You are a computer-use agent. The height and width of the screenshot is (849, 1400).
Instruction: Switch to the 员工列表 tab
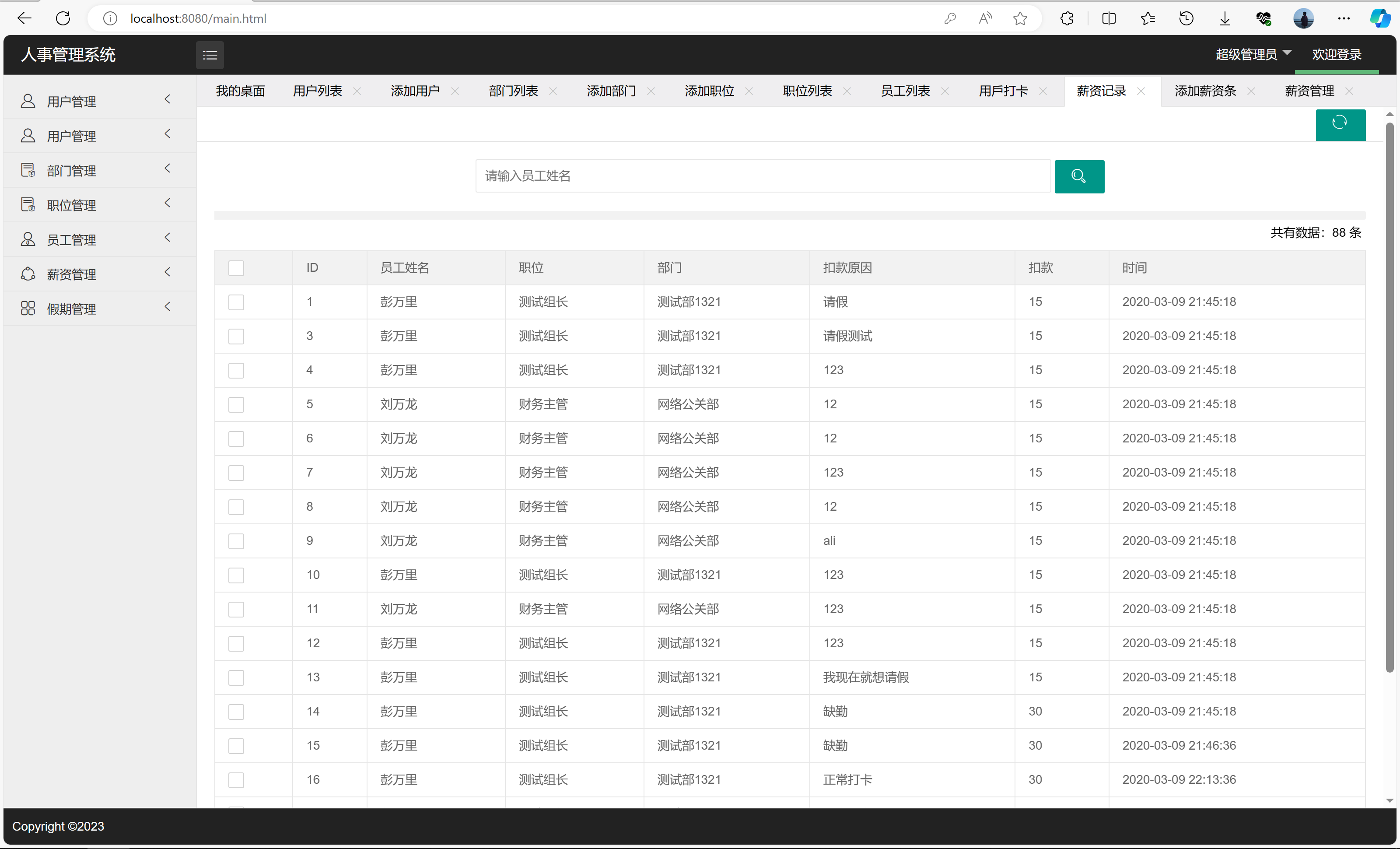[x=905, y=91]
